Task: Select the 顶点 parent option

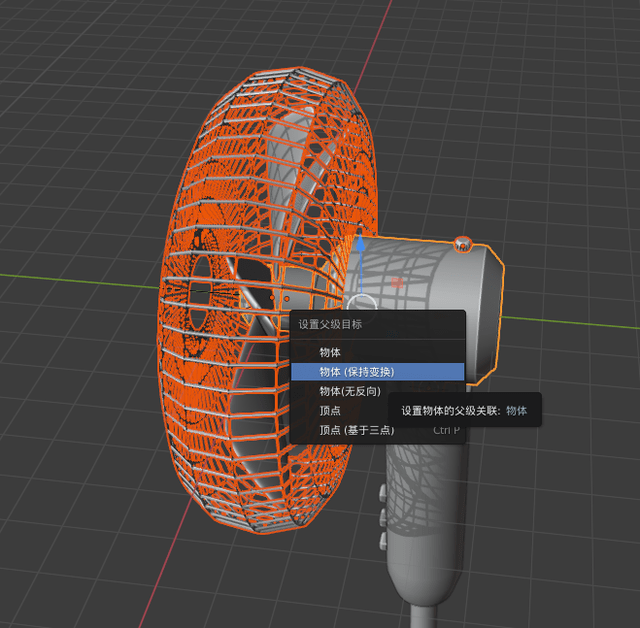Action: click(x=330, y=410)
